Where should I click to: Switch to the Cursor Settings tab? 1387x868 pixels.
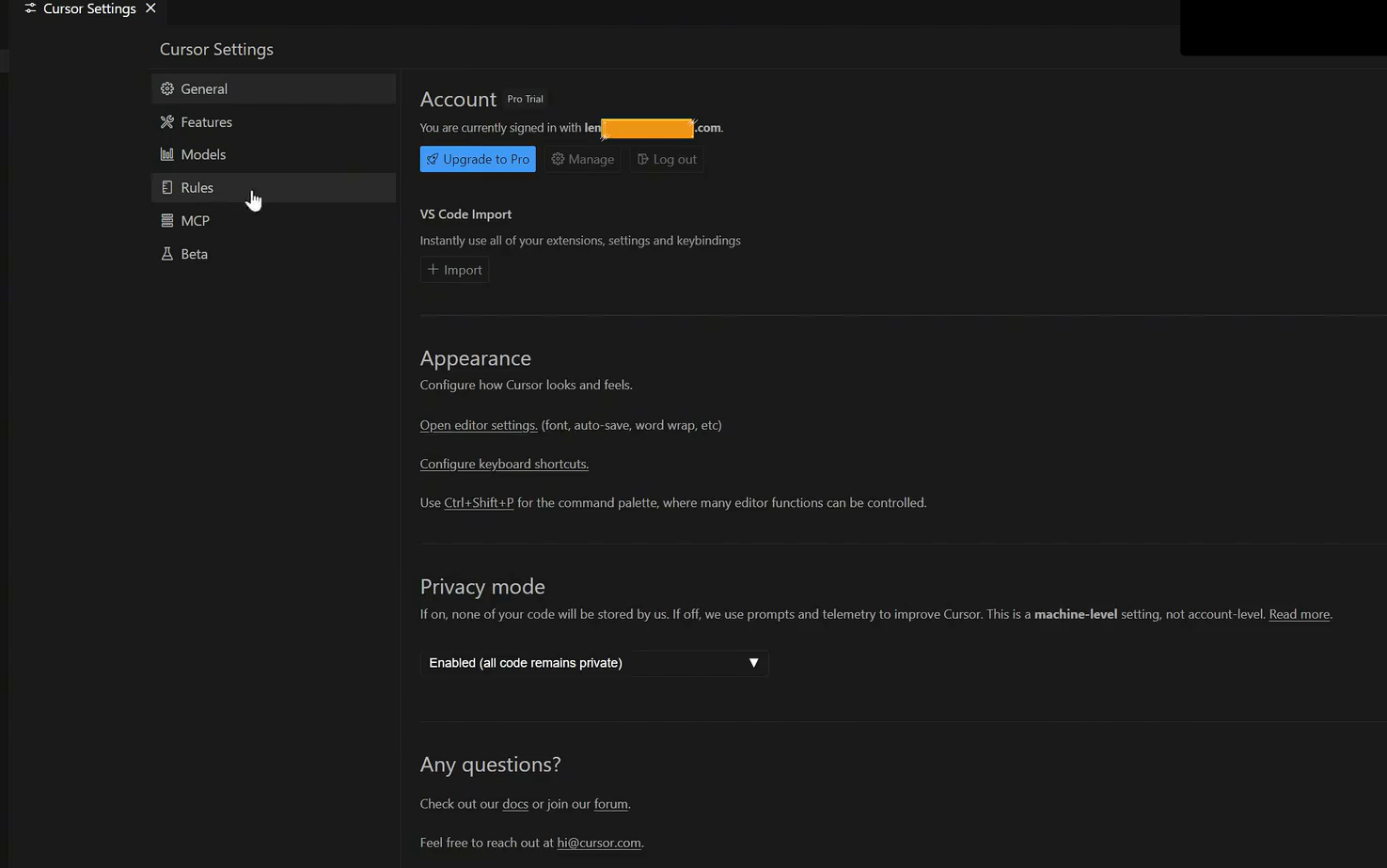click(x=88, y=8)
